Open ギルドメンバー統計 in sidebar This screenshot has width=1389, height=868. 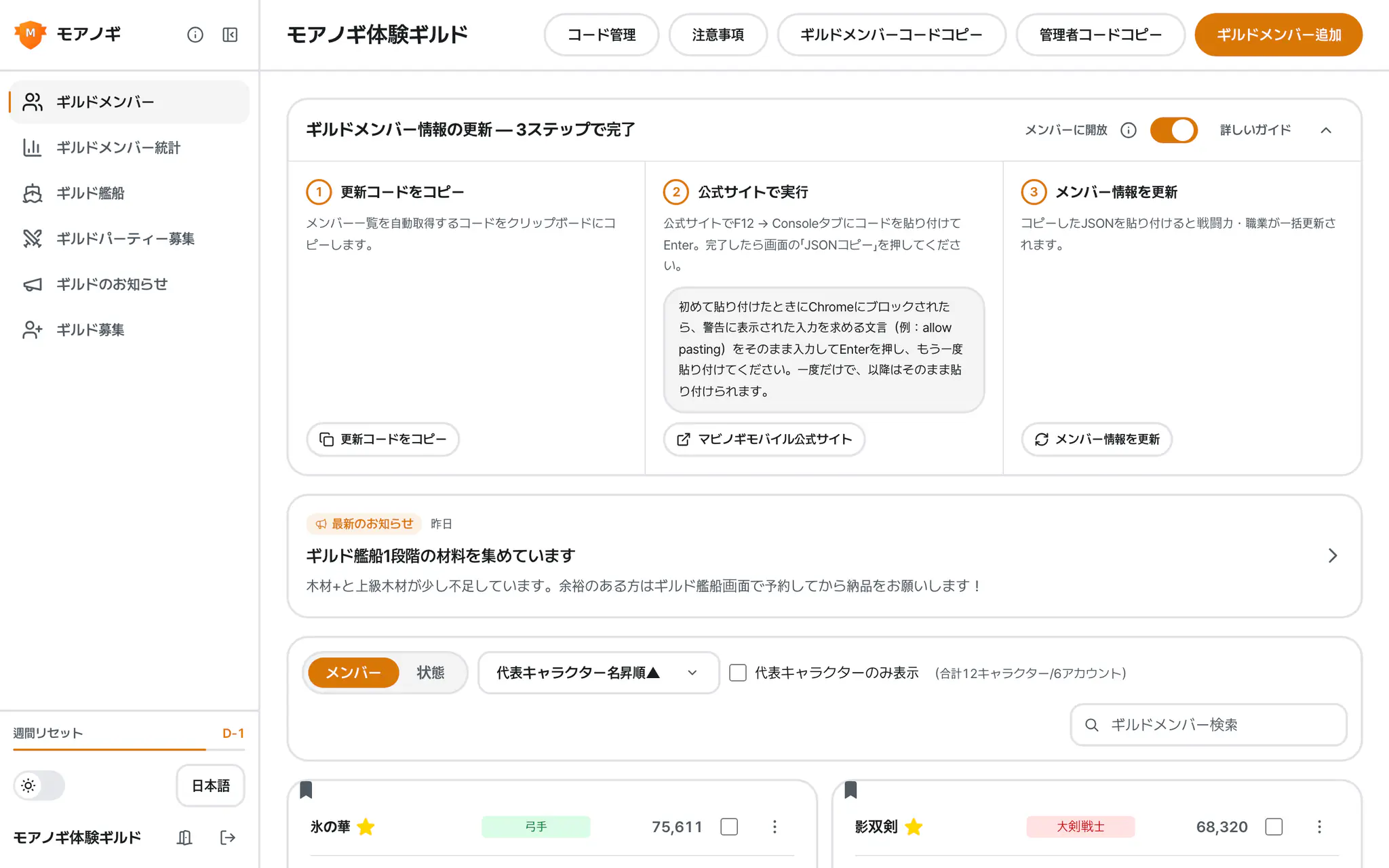coord(129,147)
